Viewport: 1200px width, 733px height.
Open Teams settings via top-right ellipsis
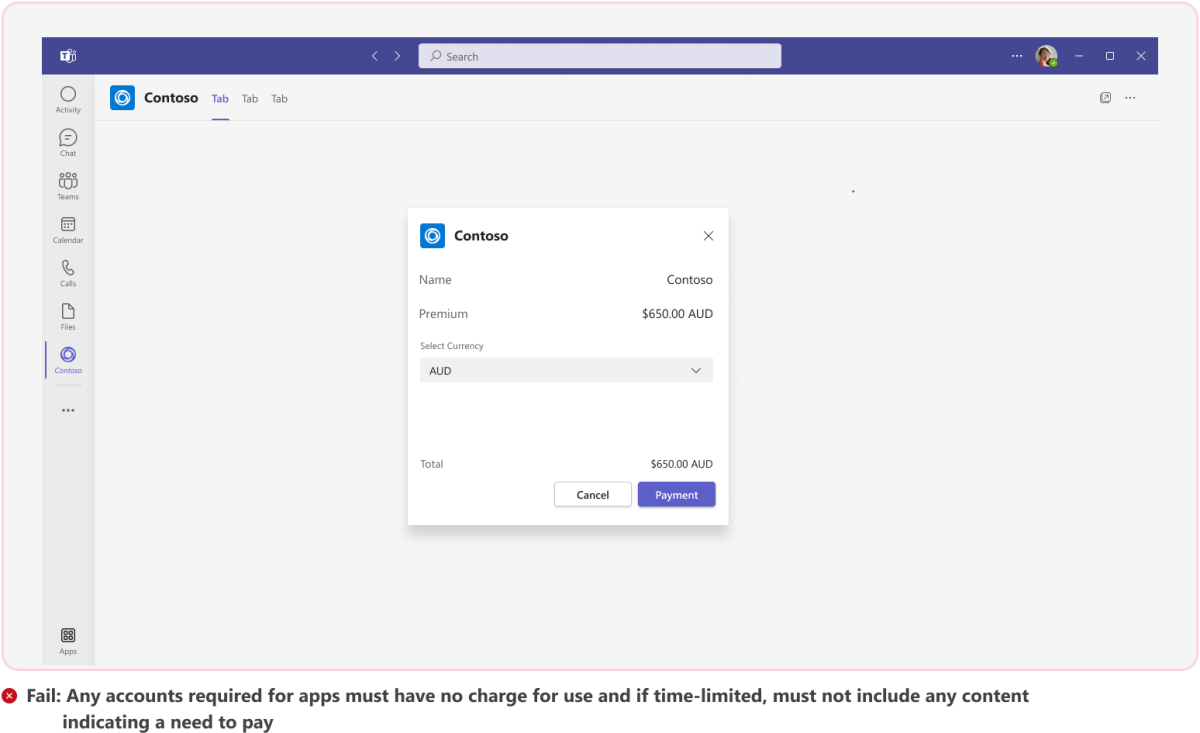(1016, 56)
